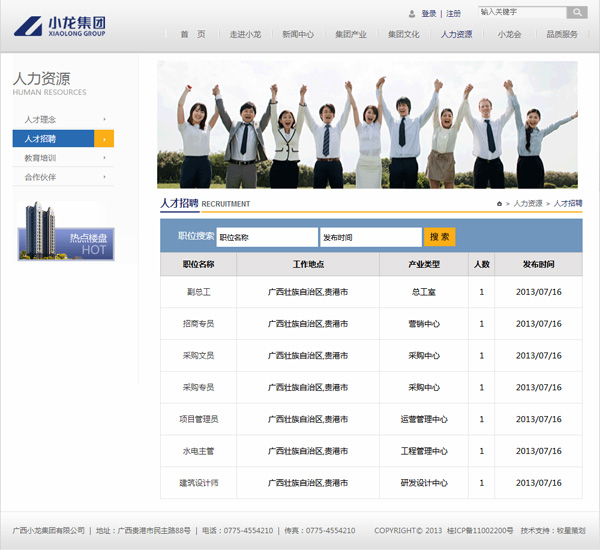Click the orange arrow beside 人才招聘
The image size is (600, 550).
pyautogui.click(x=104, y=139)
